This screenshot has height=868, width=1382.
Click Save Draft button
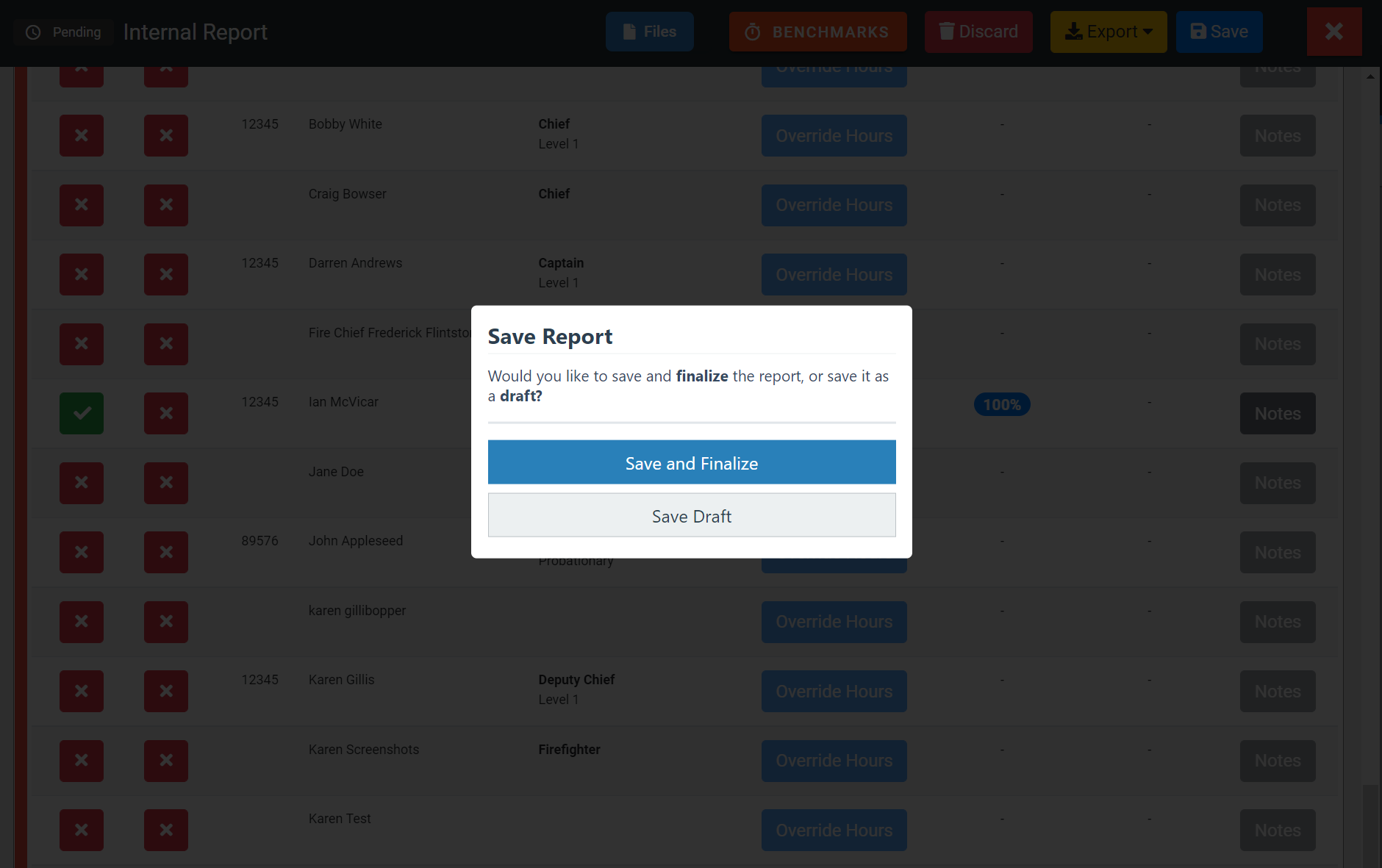691,515
